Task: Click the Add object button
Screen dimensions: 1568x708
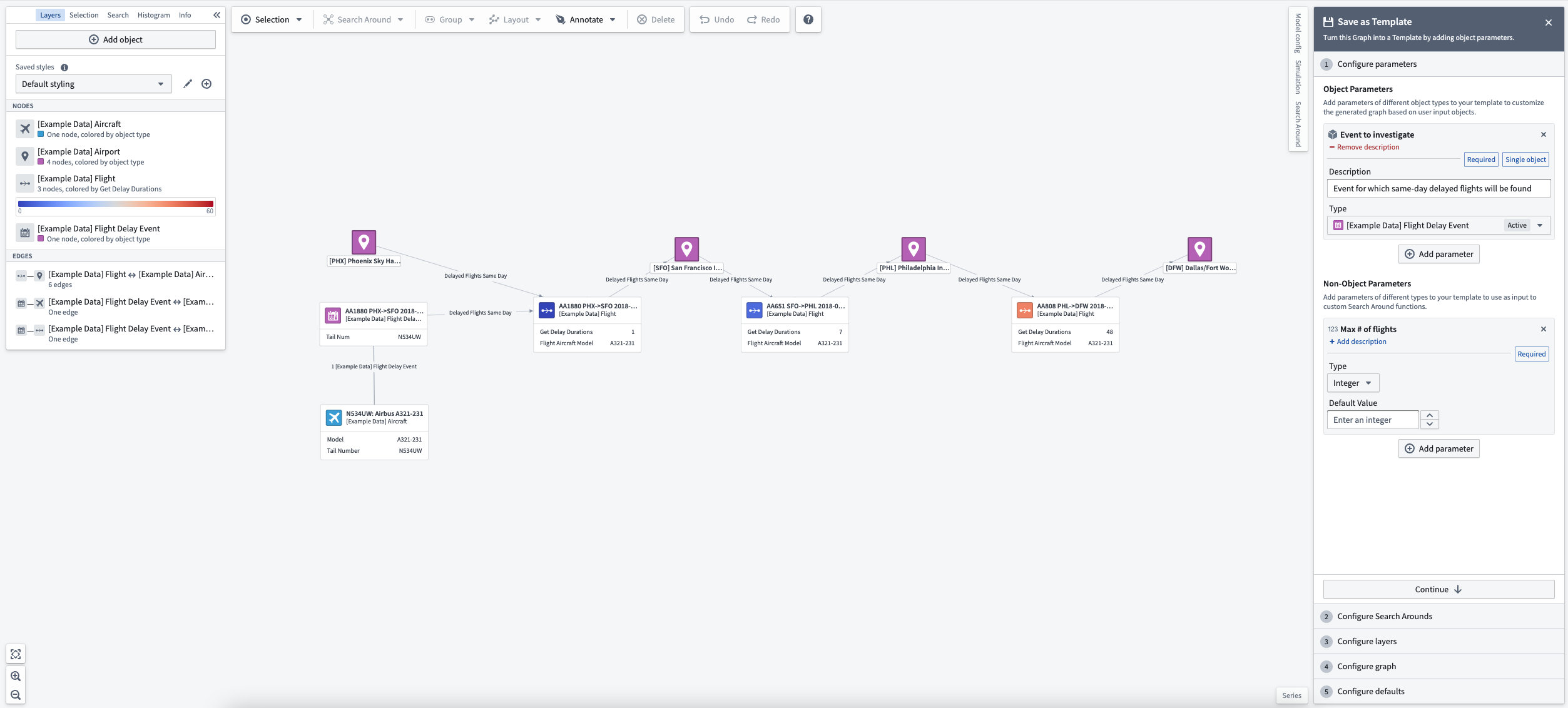Action: point(116,39)
